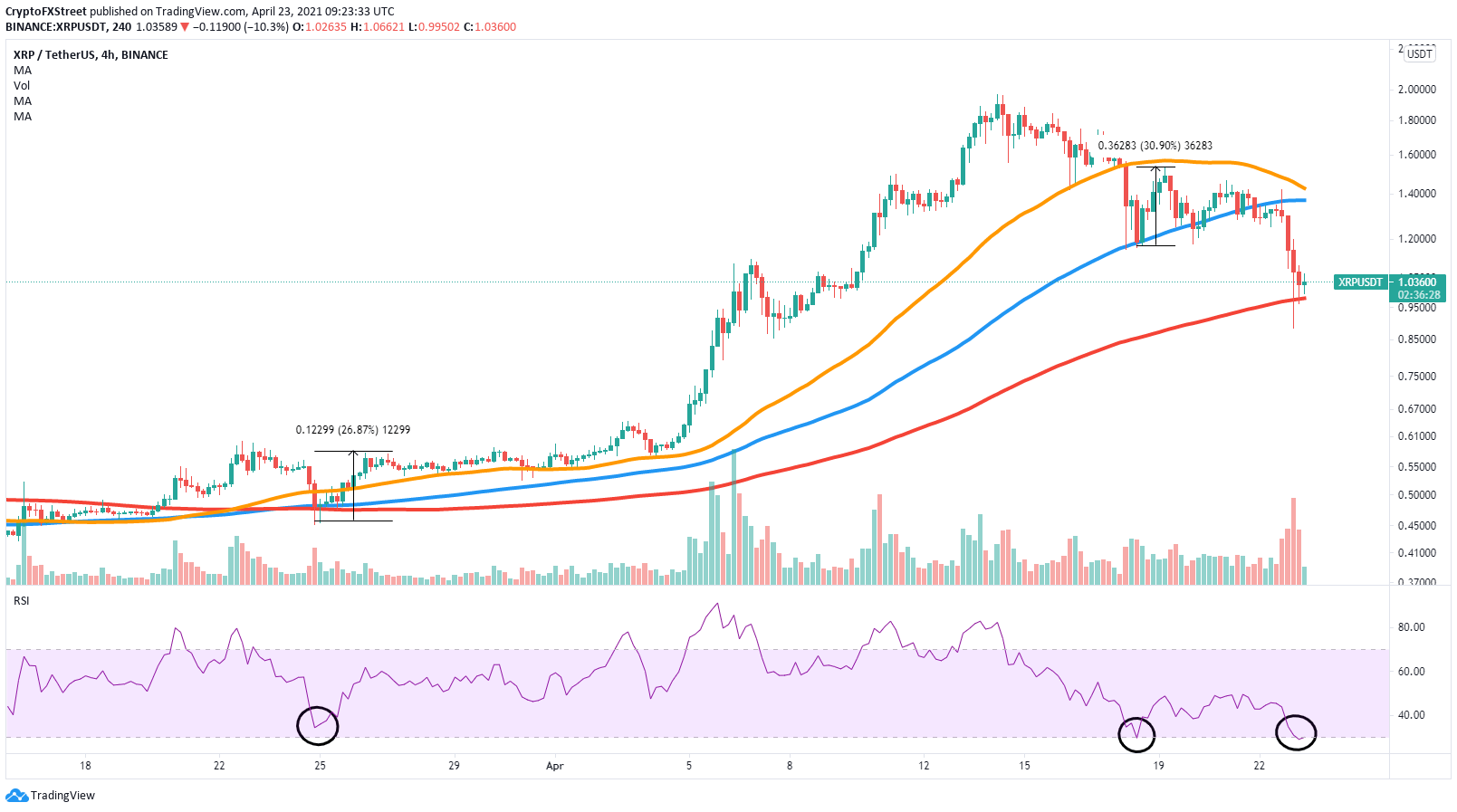The height and width of the screenshot is (812, 1457).
Task: Click the 1.60000 price axis label
Action: pos(1417,155)
